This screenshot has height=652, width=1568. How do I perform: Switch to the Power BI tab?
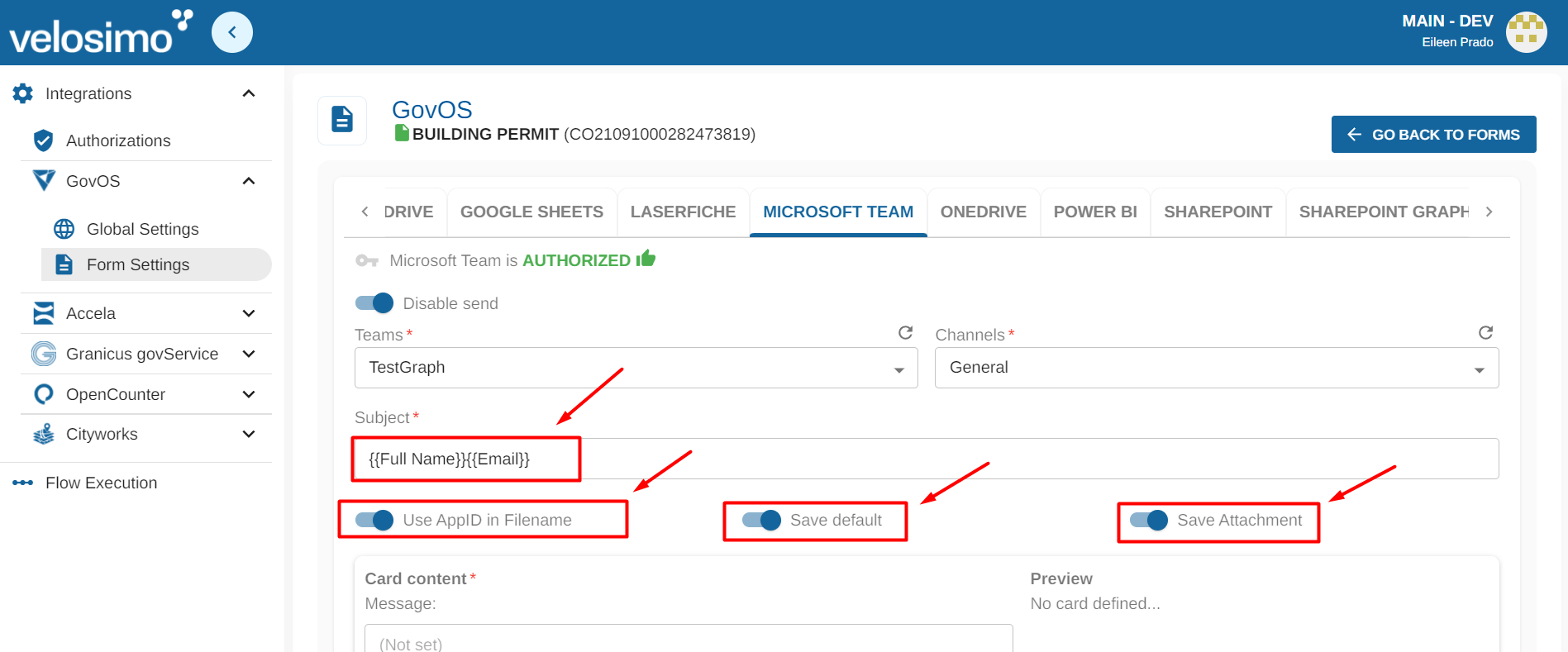click(x=1095, y=212)
